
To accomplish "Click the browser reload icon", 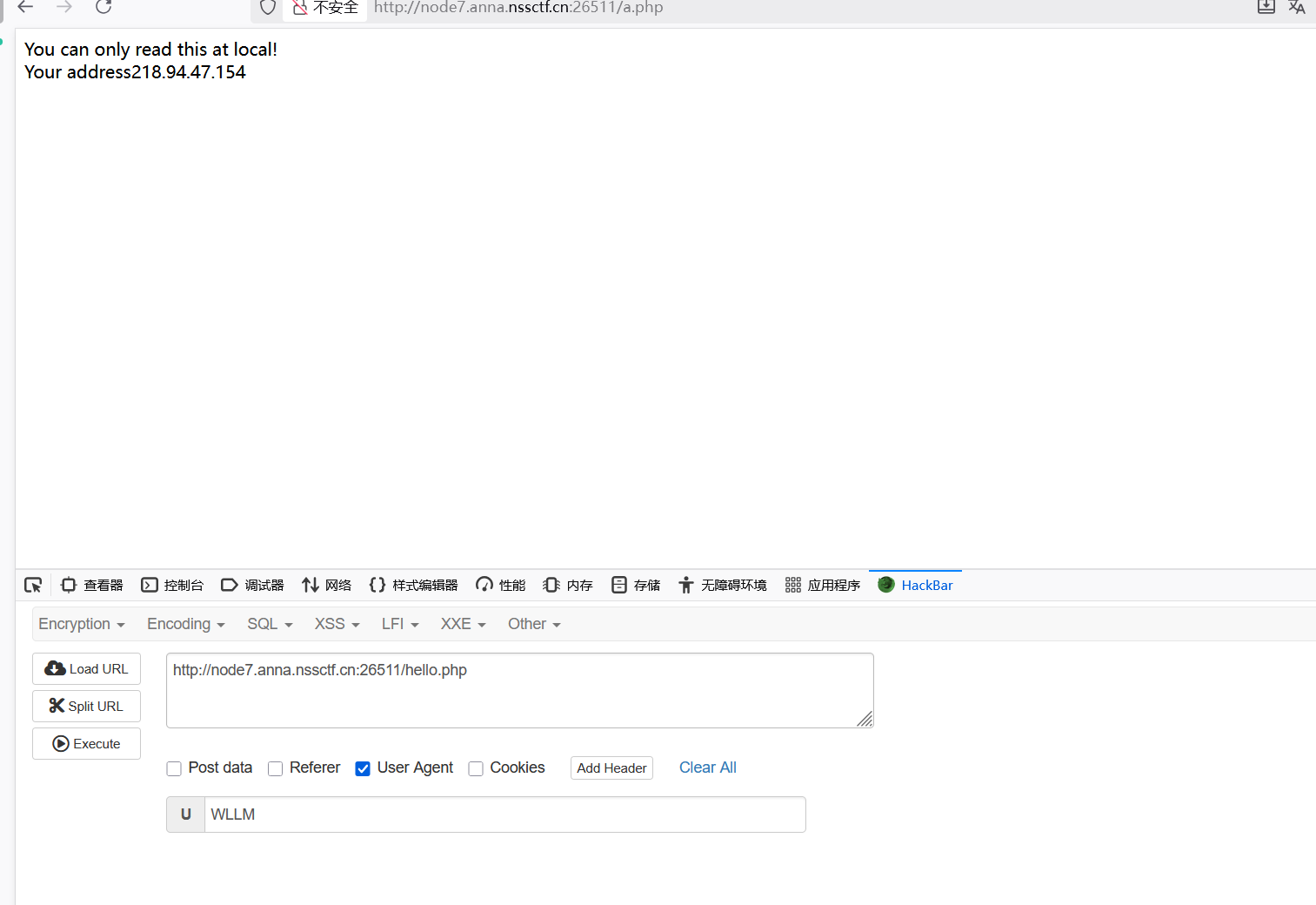I will tap(104, 7).
